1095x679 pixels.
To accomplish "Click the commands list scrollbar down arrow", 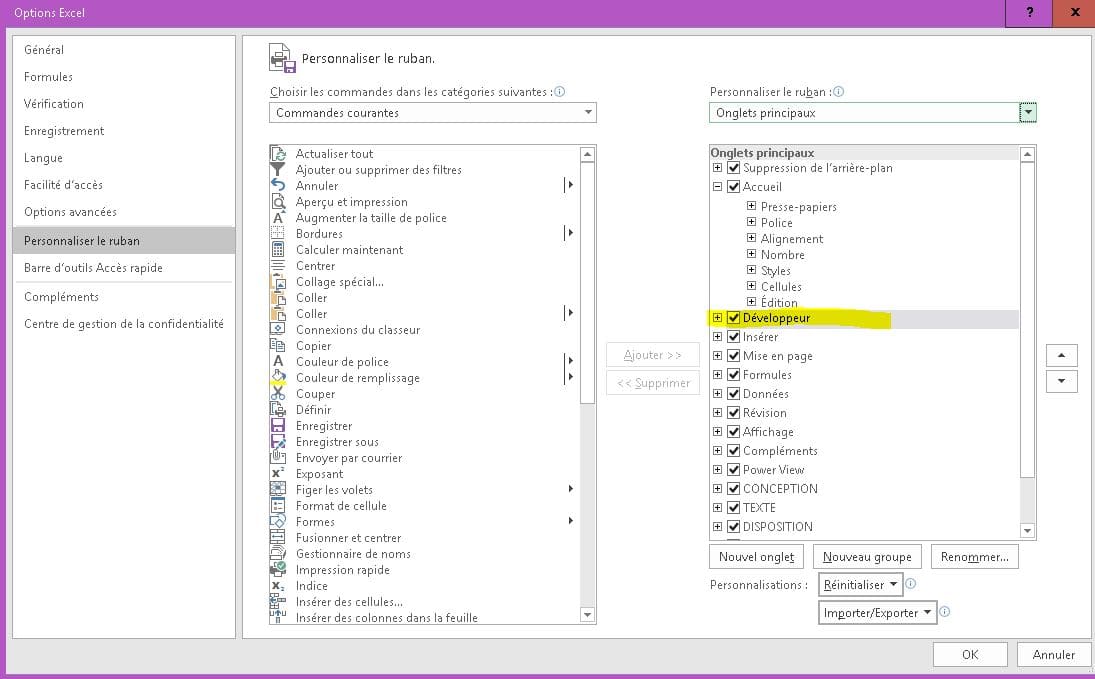I will pyautogui.click(x=587, y=615).
